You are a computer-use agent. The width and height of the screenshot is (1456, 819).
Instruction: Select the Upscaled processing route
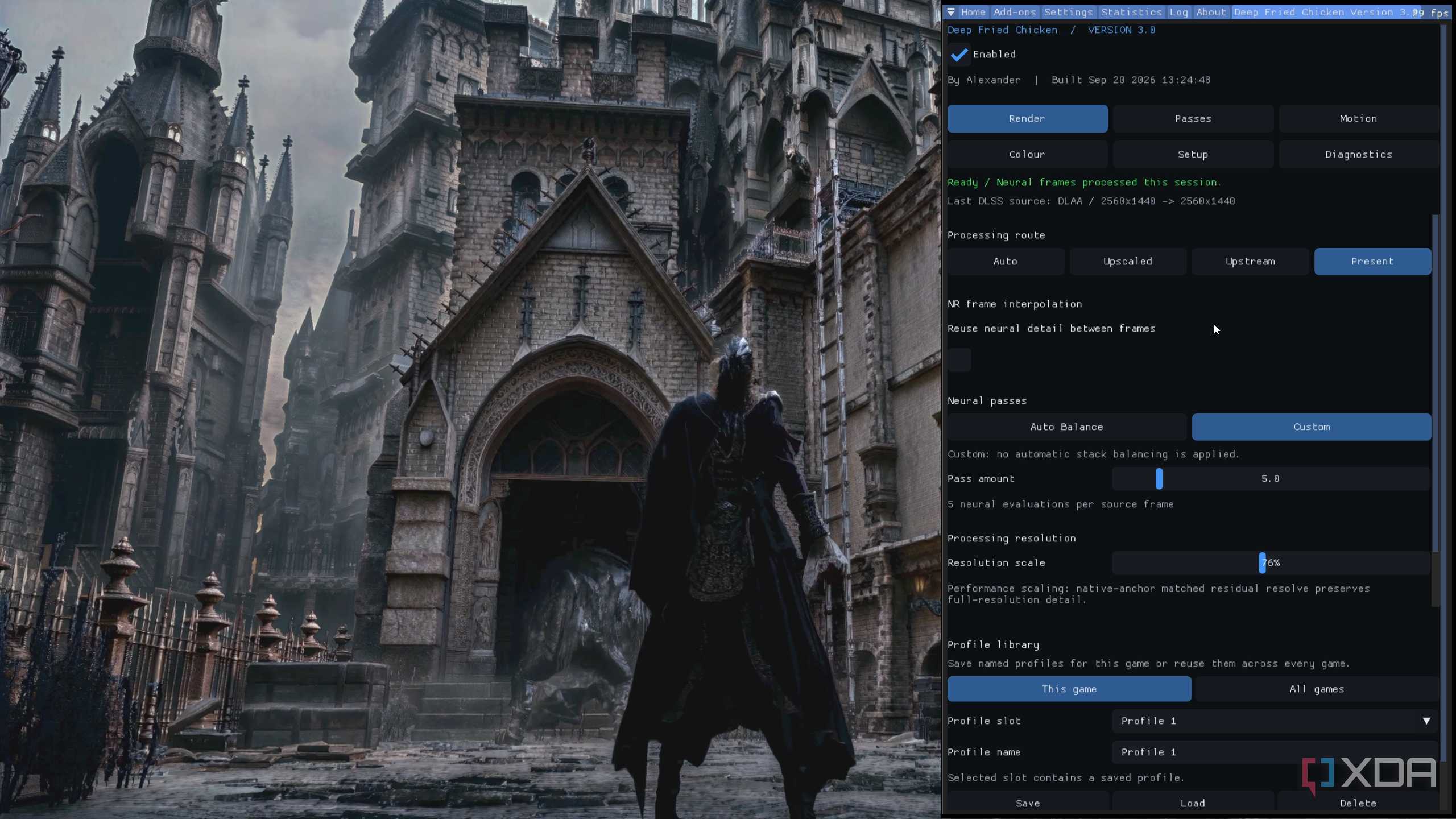point(1127,262)
